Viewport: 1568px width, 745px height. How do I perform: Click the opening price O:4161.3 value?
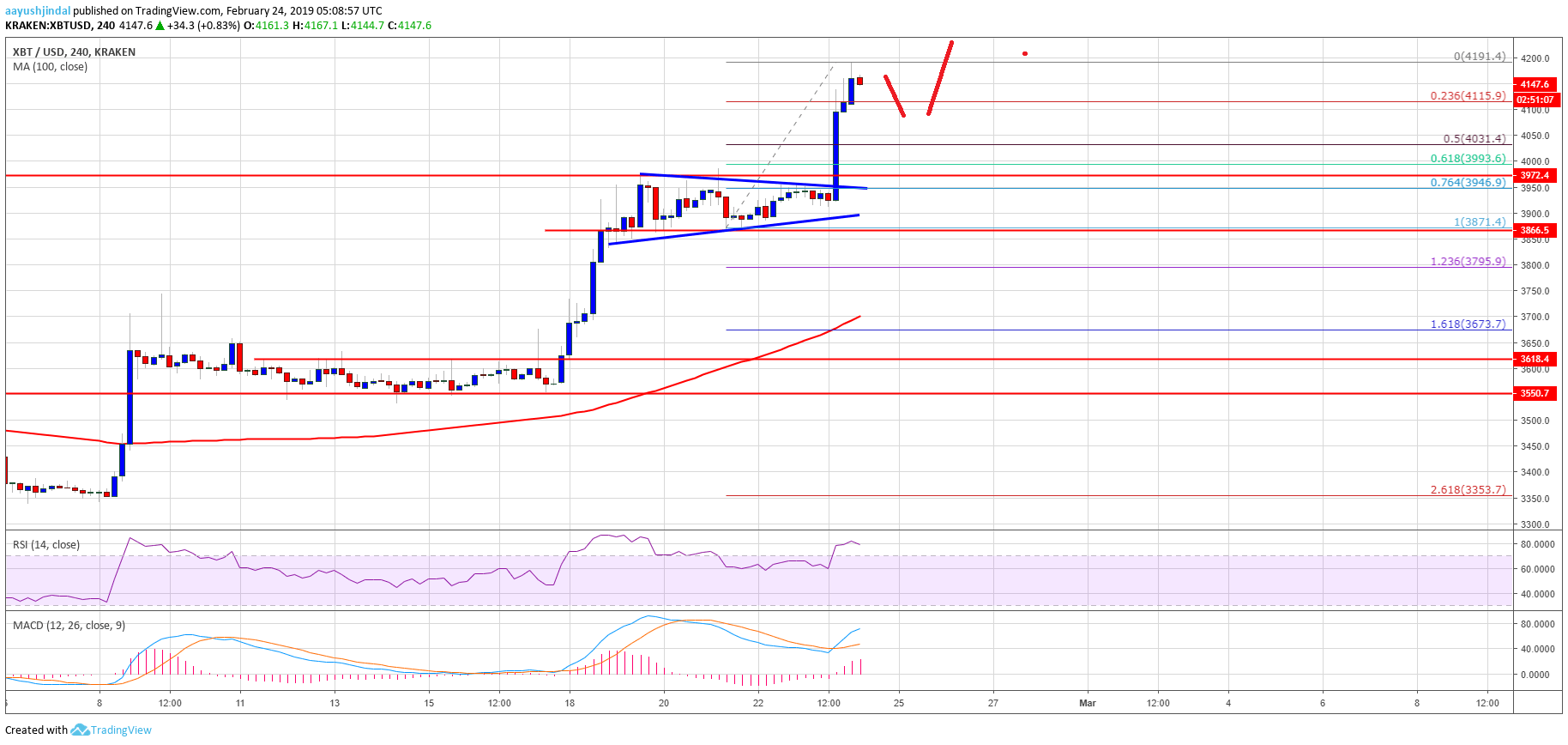pyautogui.click(x=267, y=26)
